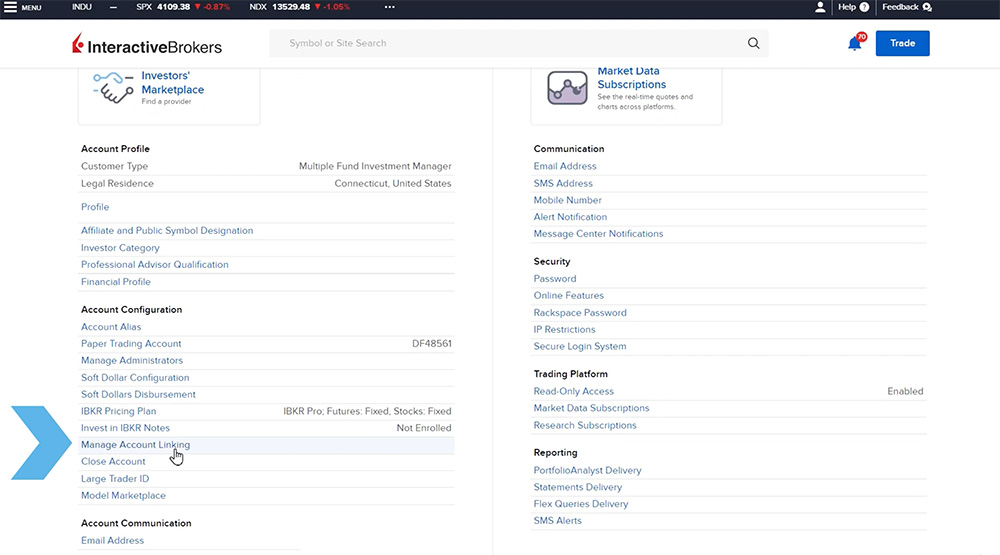The image size is (1000, 555).
Task: Open the notification bell icon
Action: click(x=854, y=43)
